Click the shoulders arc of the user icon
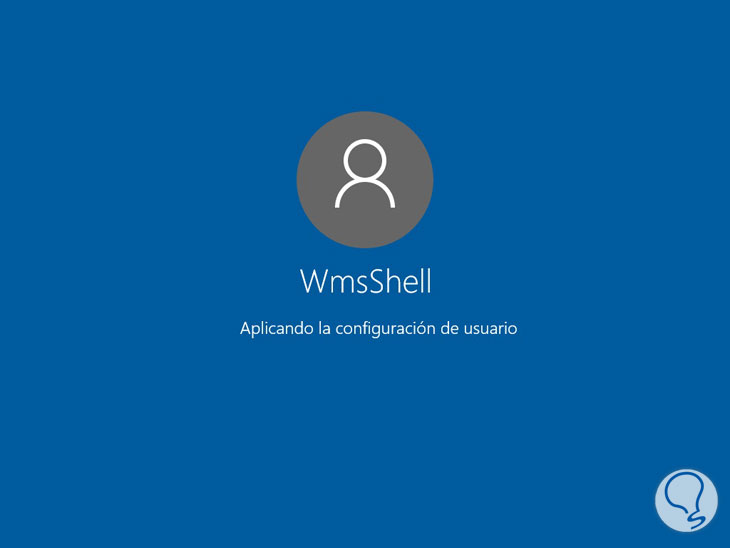This screenshot has height=548, width=730. [365, 193]
